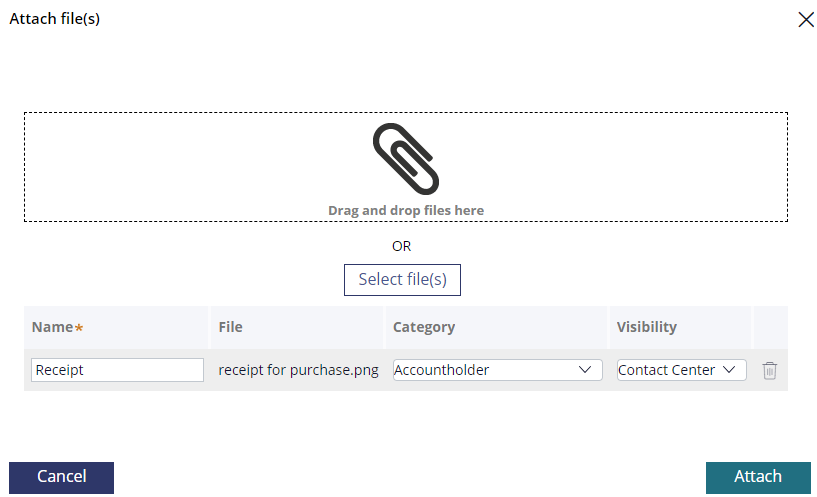Open the Select file(s) browser

(402, 280)
